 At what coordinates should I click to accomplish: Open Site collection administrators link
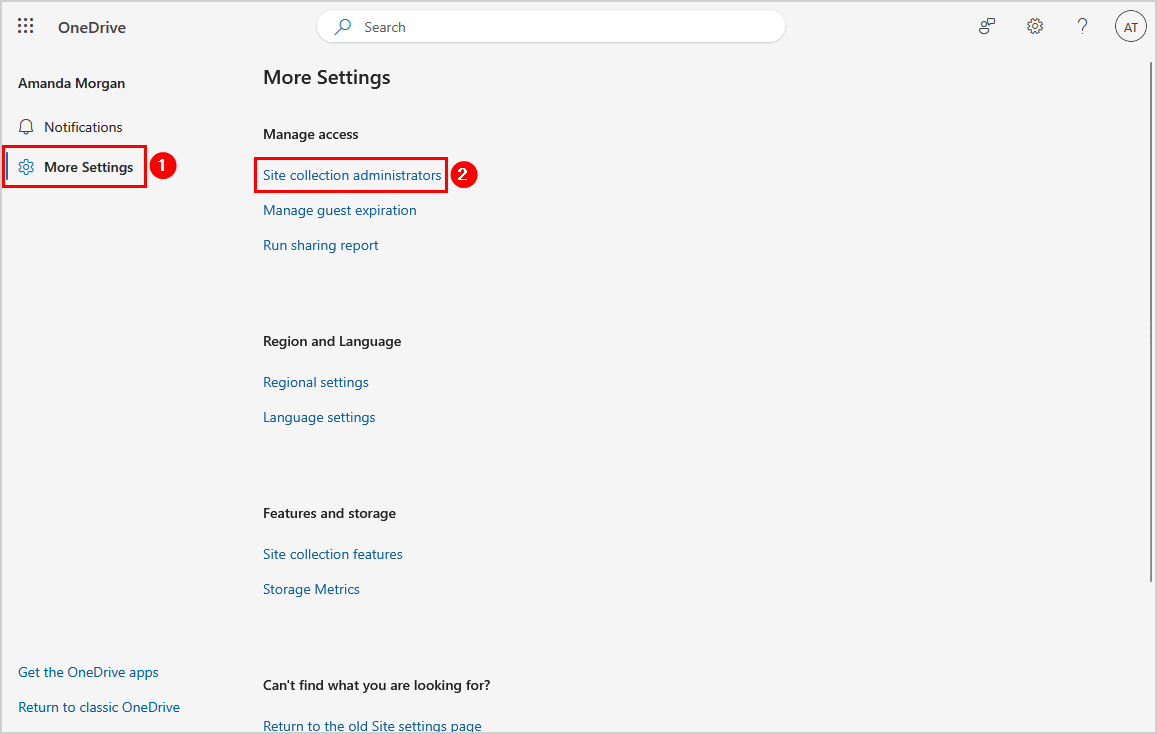pos(352,175)
